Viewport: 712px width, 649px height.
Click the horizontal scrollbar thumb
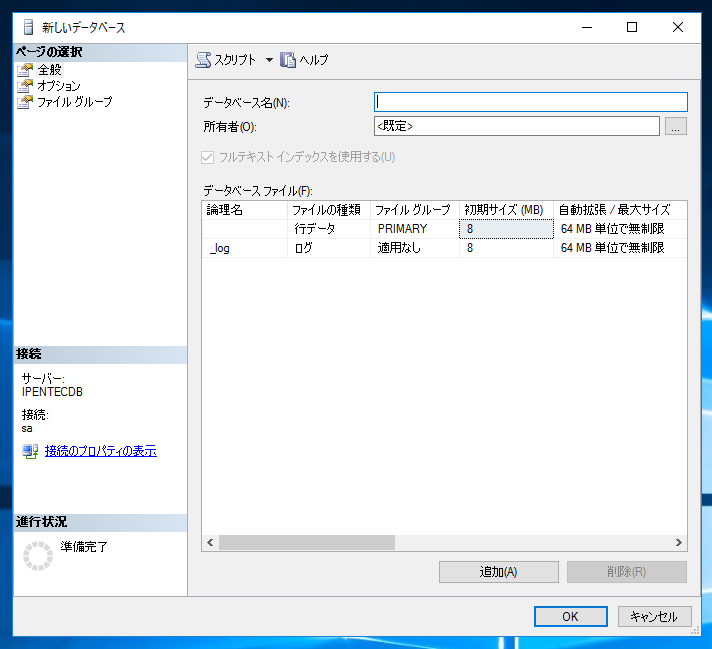(x=307, y=542)
